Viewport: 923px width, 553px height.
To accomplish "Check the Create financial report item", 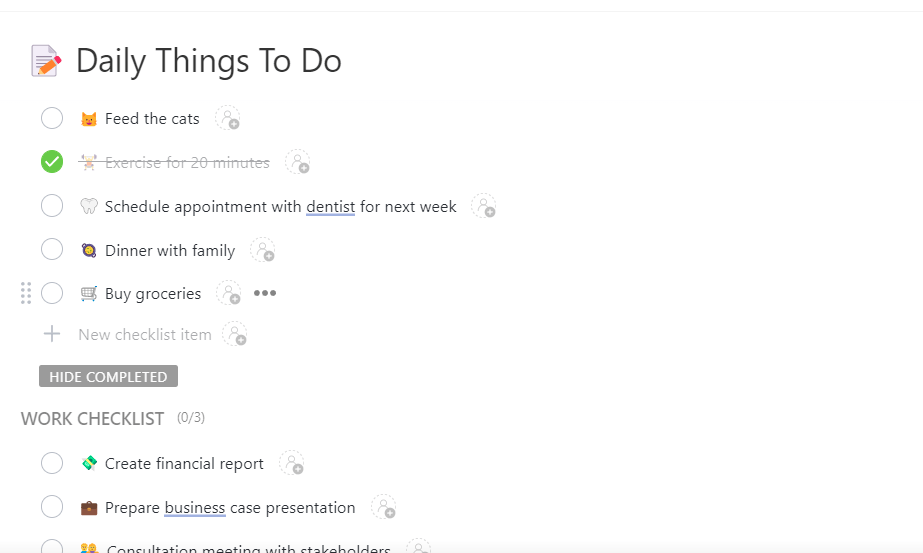I will [x=52, y=464].
